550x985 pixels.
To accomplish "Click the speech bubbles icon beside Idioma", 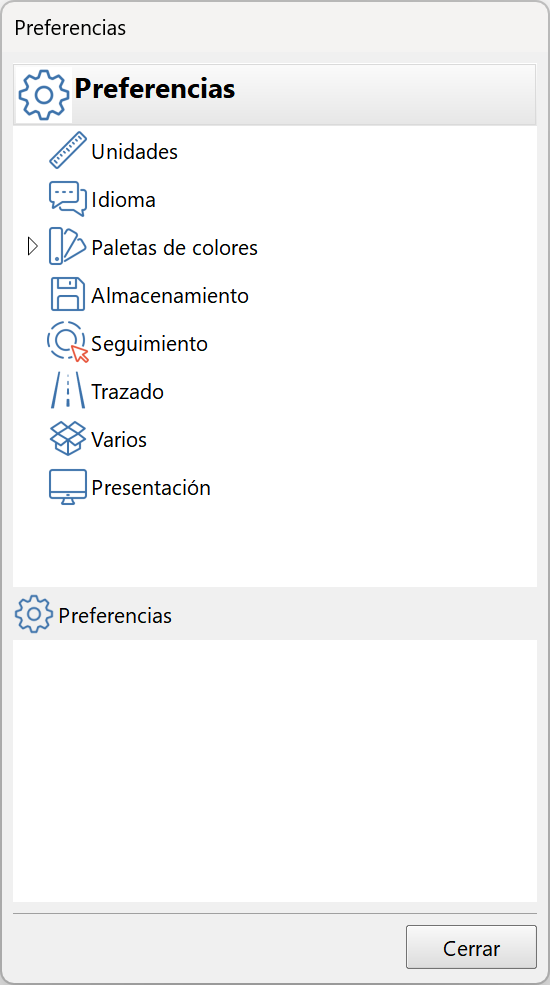I will click(x=68, y=199).
